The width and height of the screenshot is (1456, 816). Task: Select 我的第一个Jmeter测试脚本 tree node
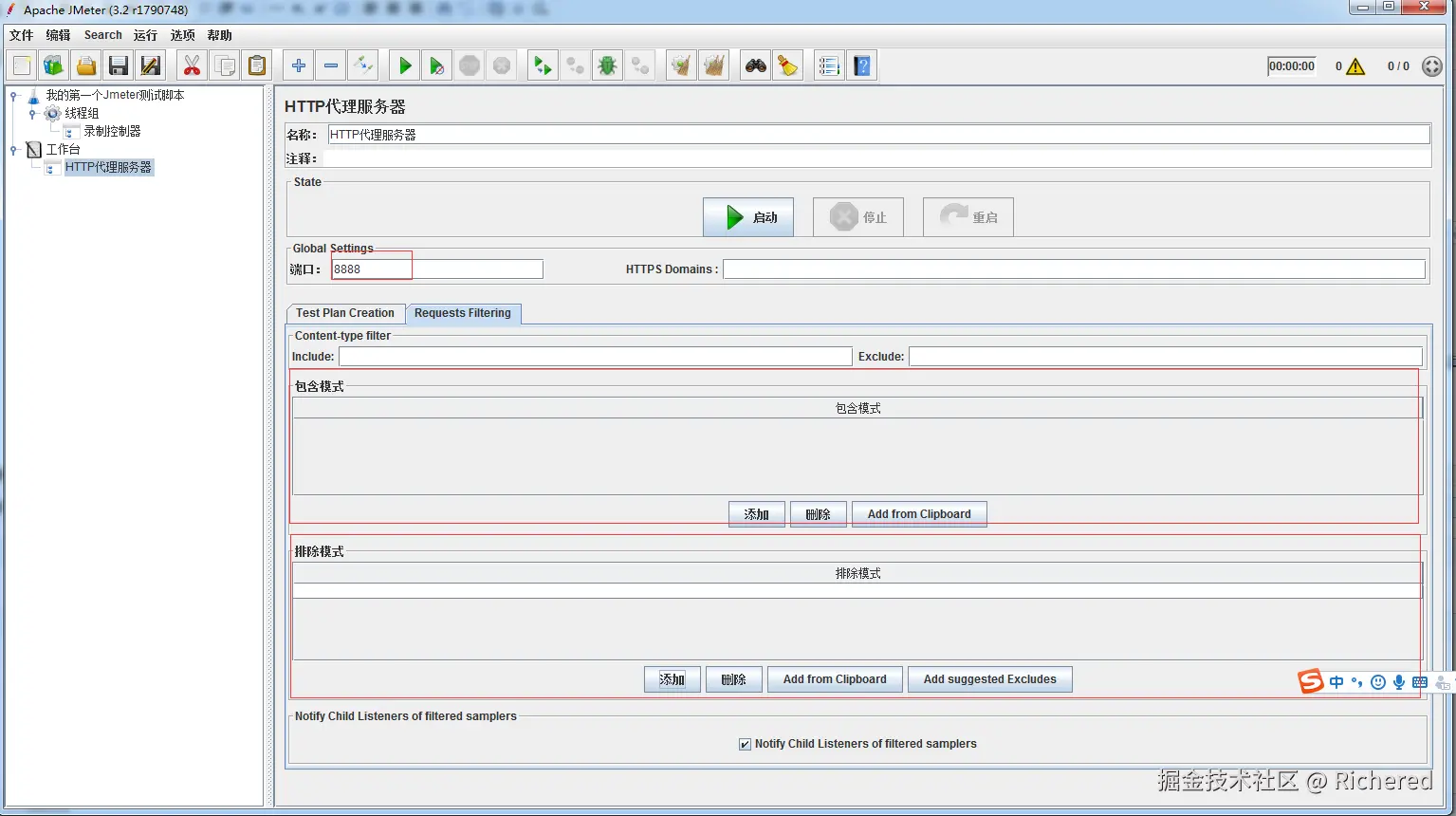(x=115, y=95)
